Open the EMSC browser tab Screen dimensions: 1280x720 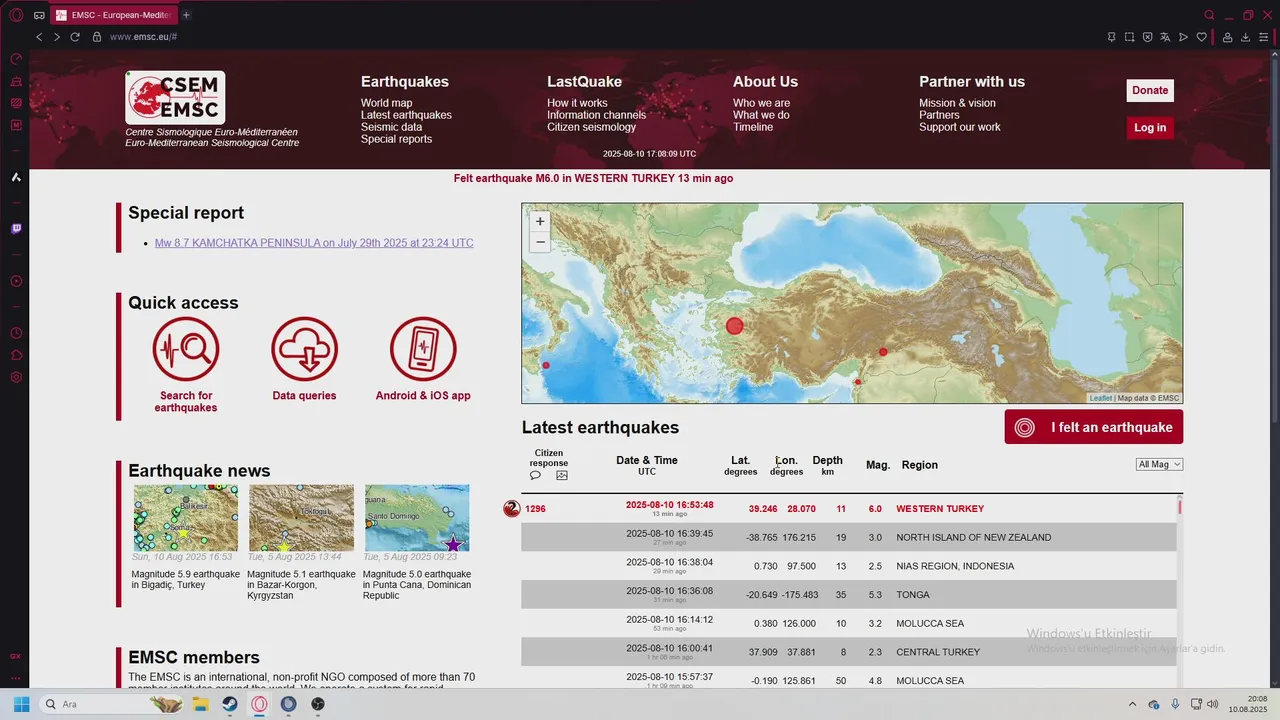tap(114, 15)
